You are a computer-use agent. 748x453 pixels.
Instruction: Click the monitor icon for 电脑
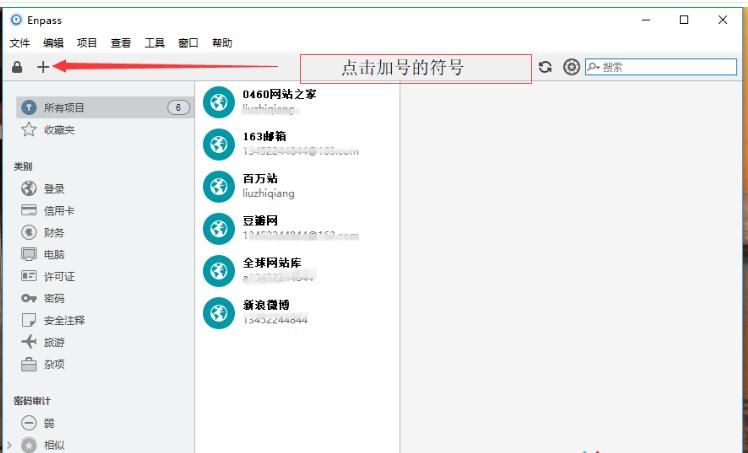(x=29, y=254)
